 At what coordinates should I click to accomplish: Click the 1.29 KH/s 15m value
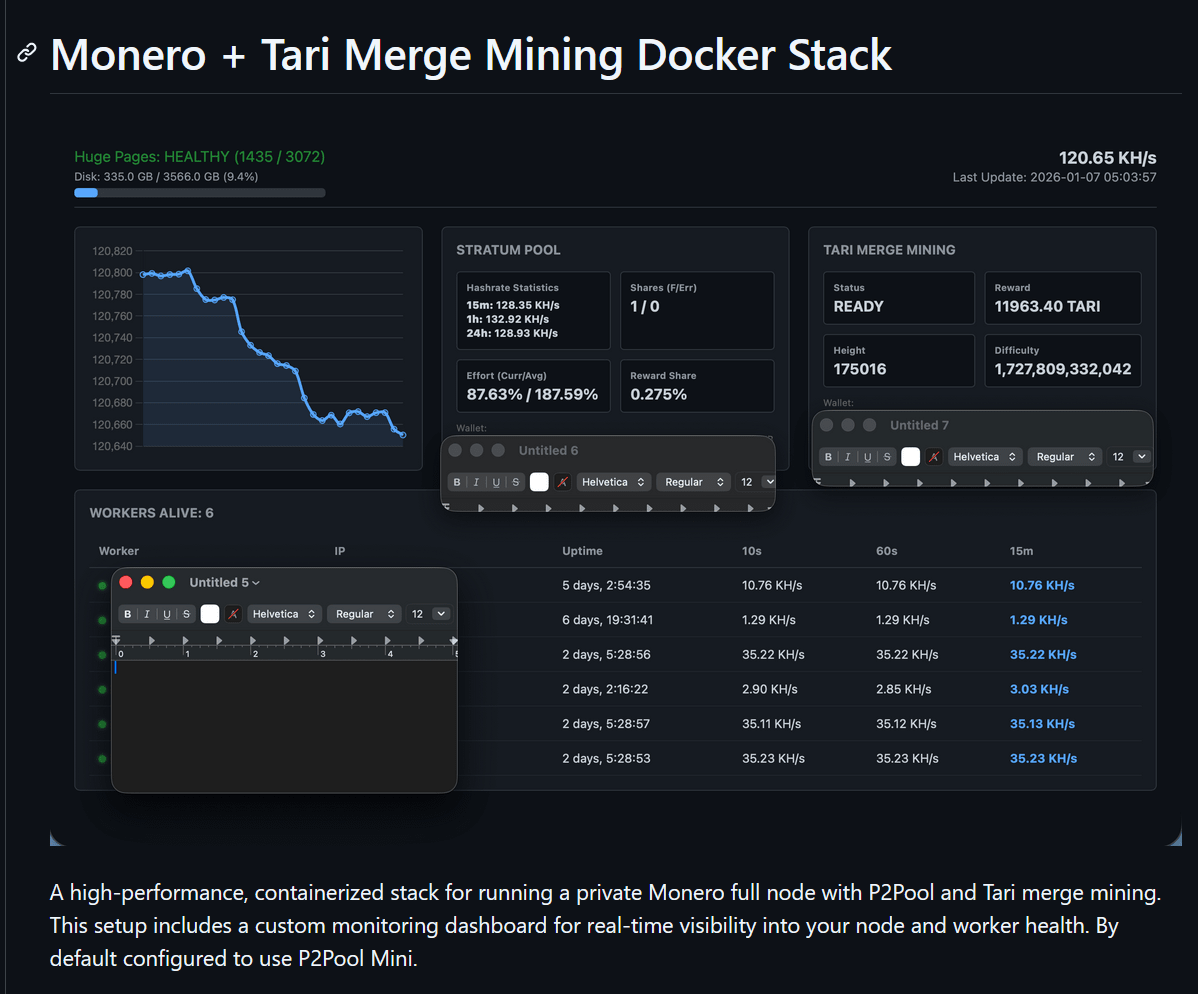click(1038, 620)
